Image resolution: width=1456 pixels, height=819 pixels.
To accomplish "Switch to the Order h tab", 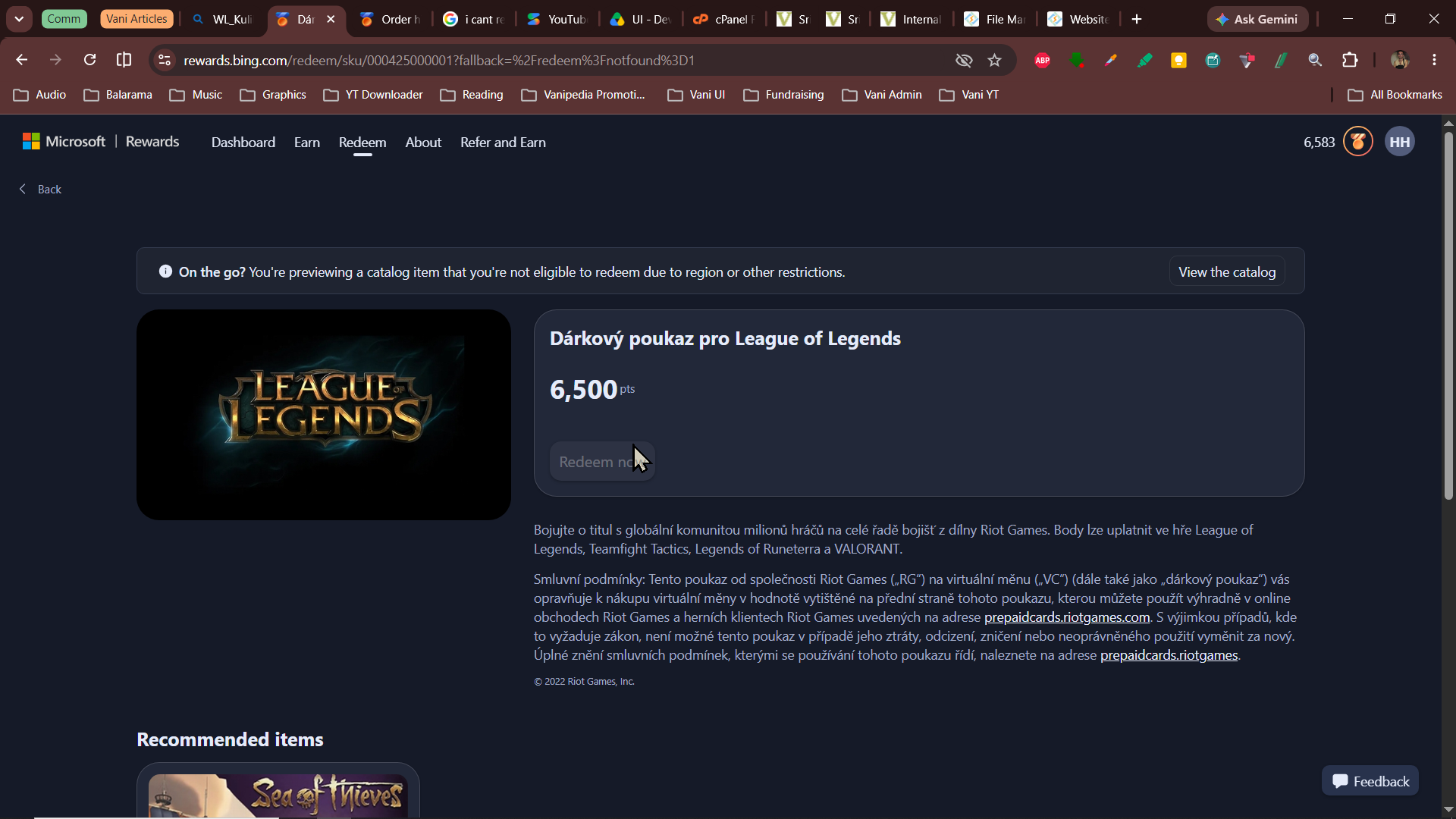I will click(391, 19).
